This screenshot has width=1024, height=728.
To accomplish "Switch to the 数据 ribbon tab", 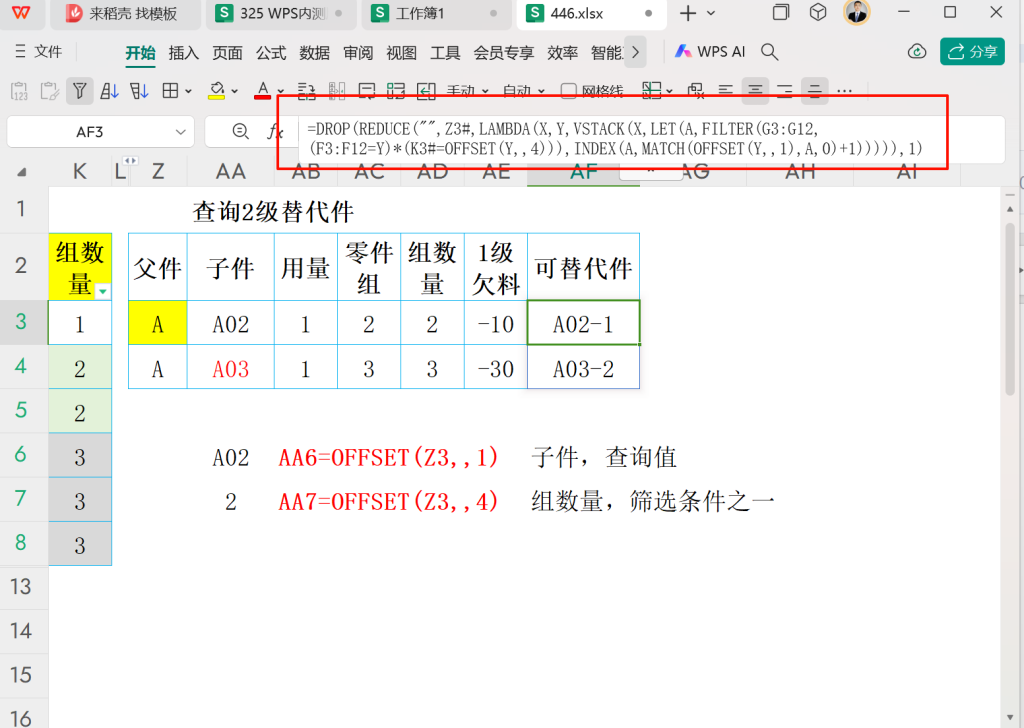I will click(314, 53).
